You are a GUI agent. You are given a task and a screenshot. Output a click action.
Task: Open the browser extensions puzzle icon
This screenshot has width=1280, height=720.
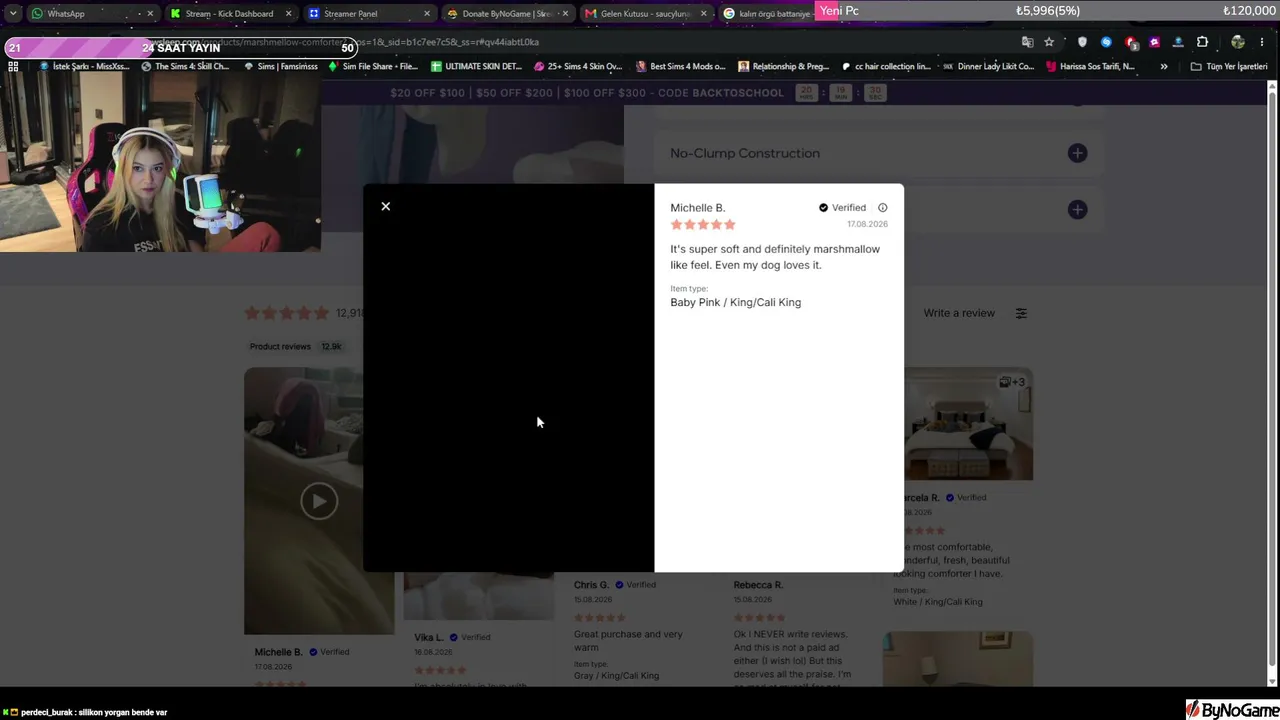[1203, 42]
